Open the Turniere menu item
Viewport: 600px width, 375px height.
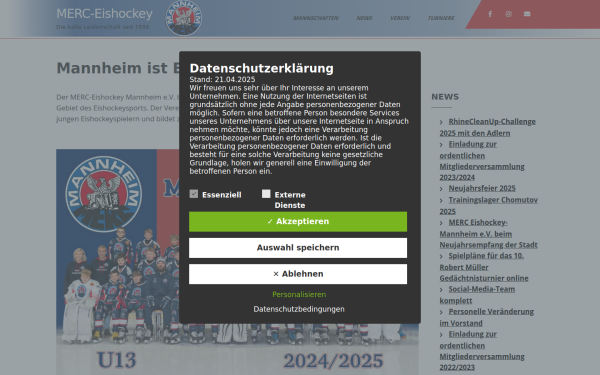(441, 18)
